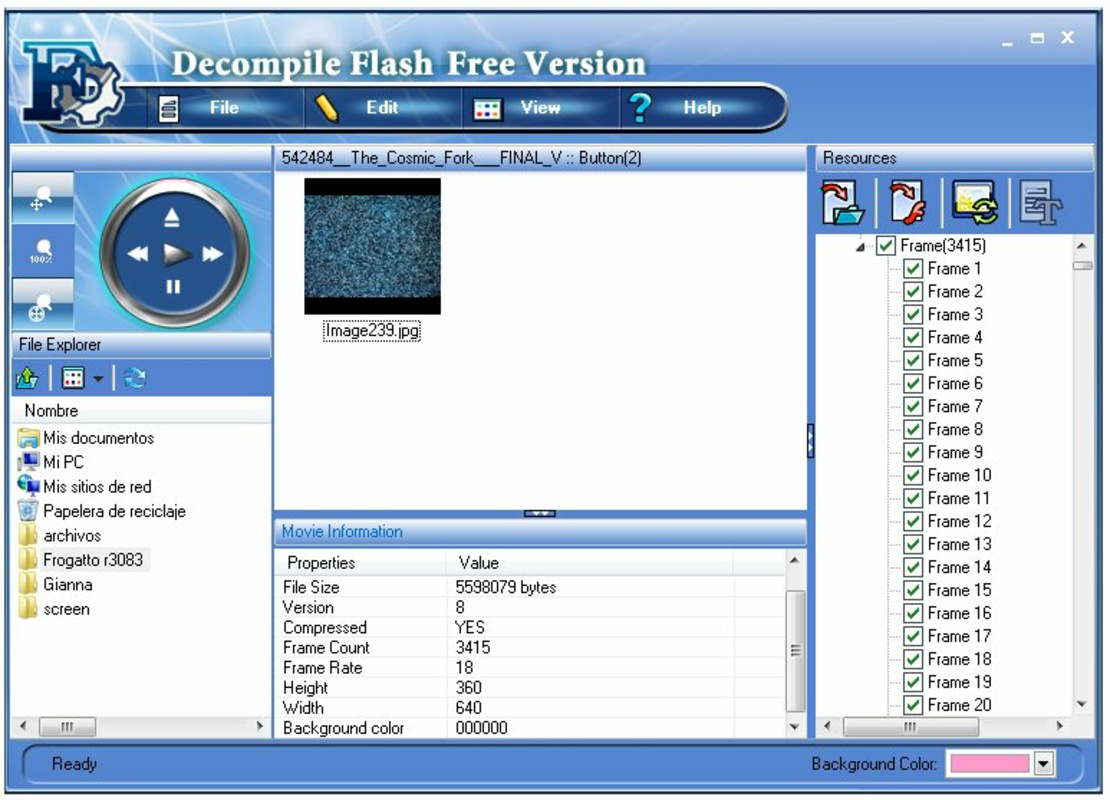Open the view mode dropdown arrow
The width and height of the screenshot is (1110, 800).
tap(98, 379)
